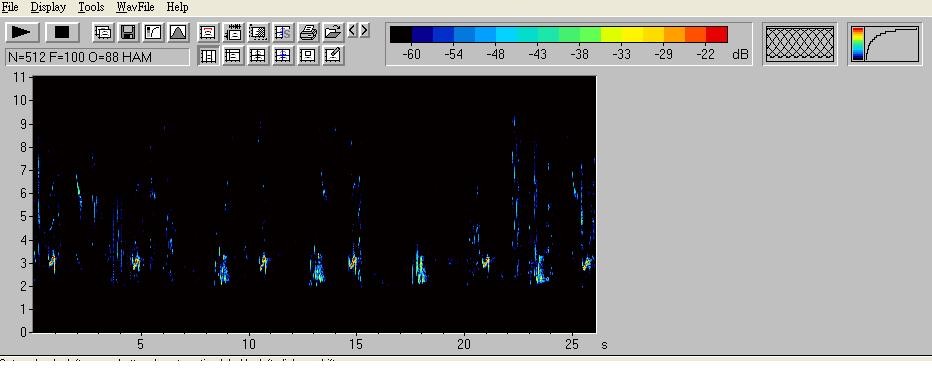
Task: Click the pencil edit icon in second row
Action: (x=333, y=55)
